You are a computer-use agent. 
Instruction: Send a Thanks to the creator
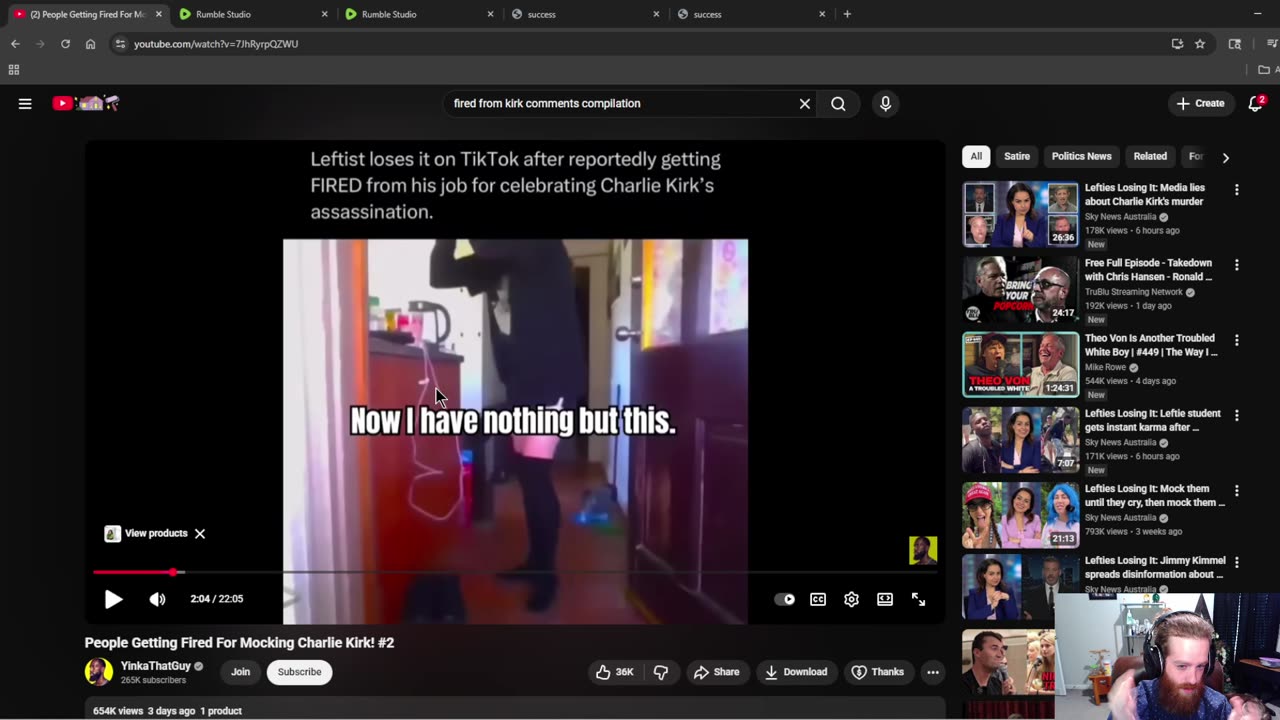[x=877, y=672]
